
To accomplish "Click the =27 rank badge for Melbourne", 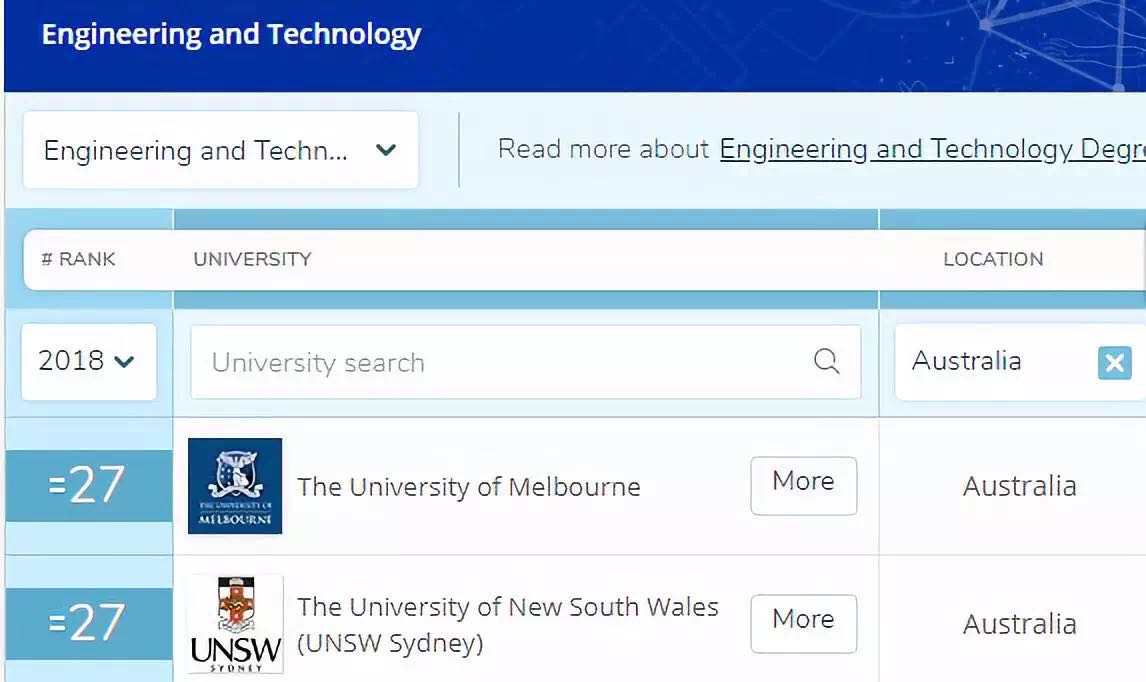I will tap(88, 486).
